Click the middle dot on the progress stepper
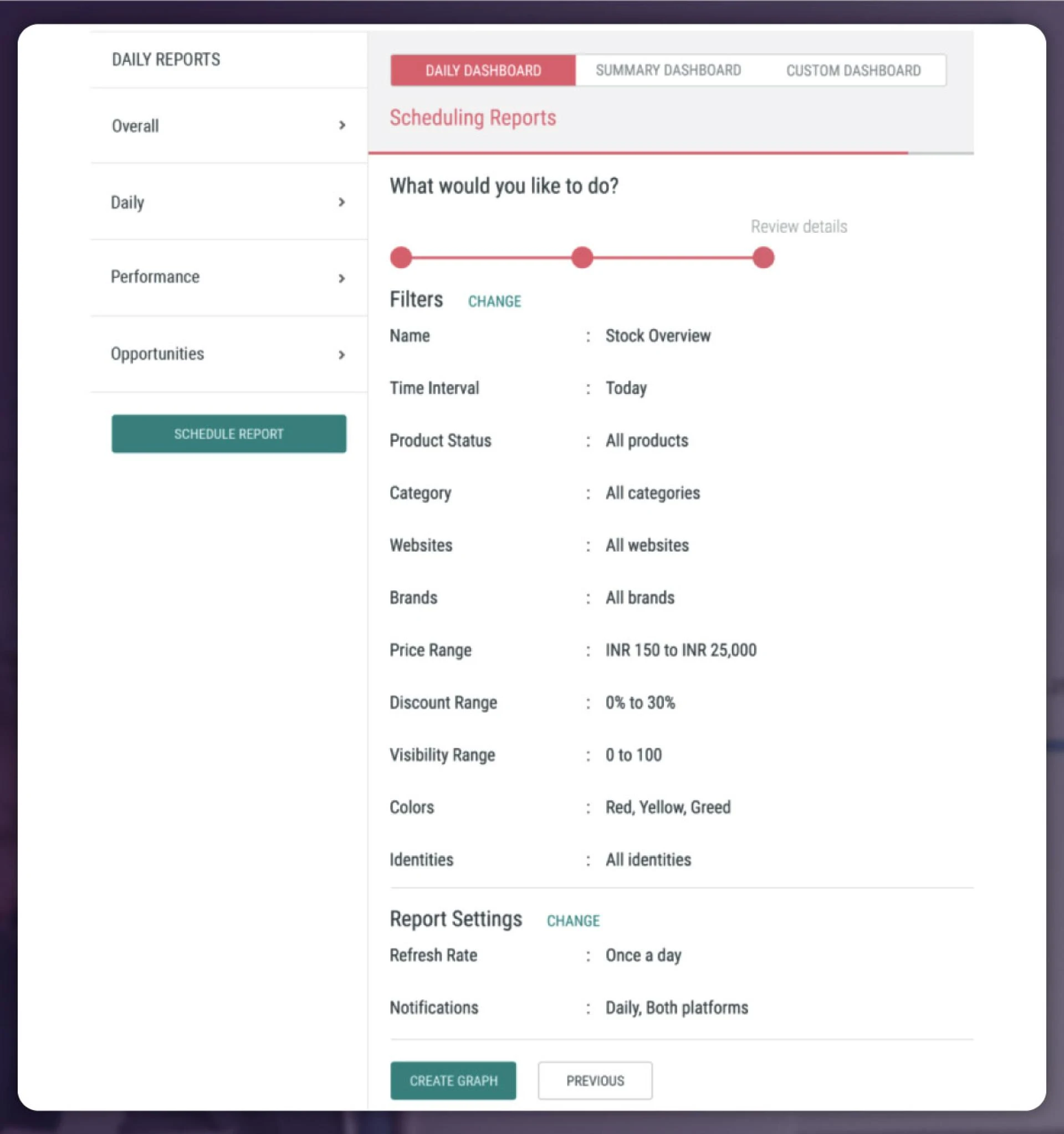The width and height of the screenshot is (1064, 1134). tap(582, 258)
